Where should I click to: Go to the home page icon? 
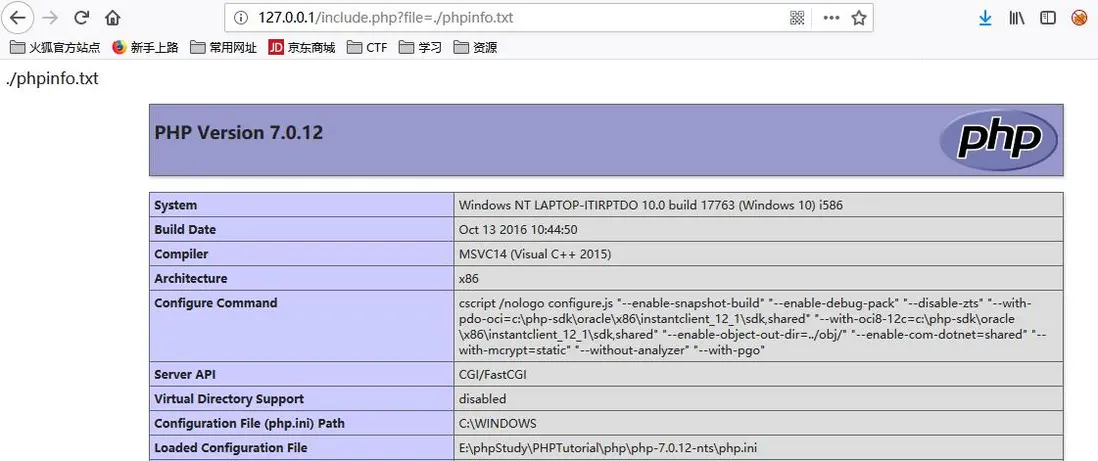click(x=112, y=18)
